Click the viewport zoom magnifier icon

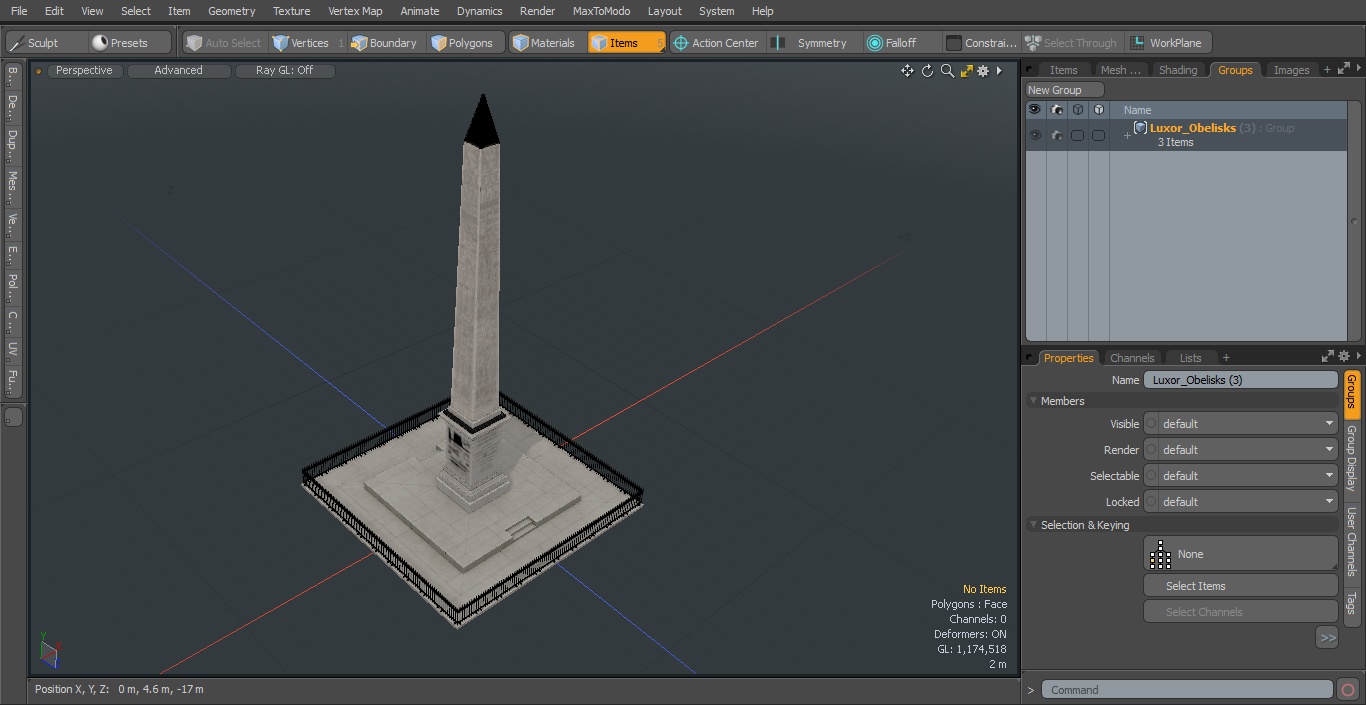tap(947, 71)
